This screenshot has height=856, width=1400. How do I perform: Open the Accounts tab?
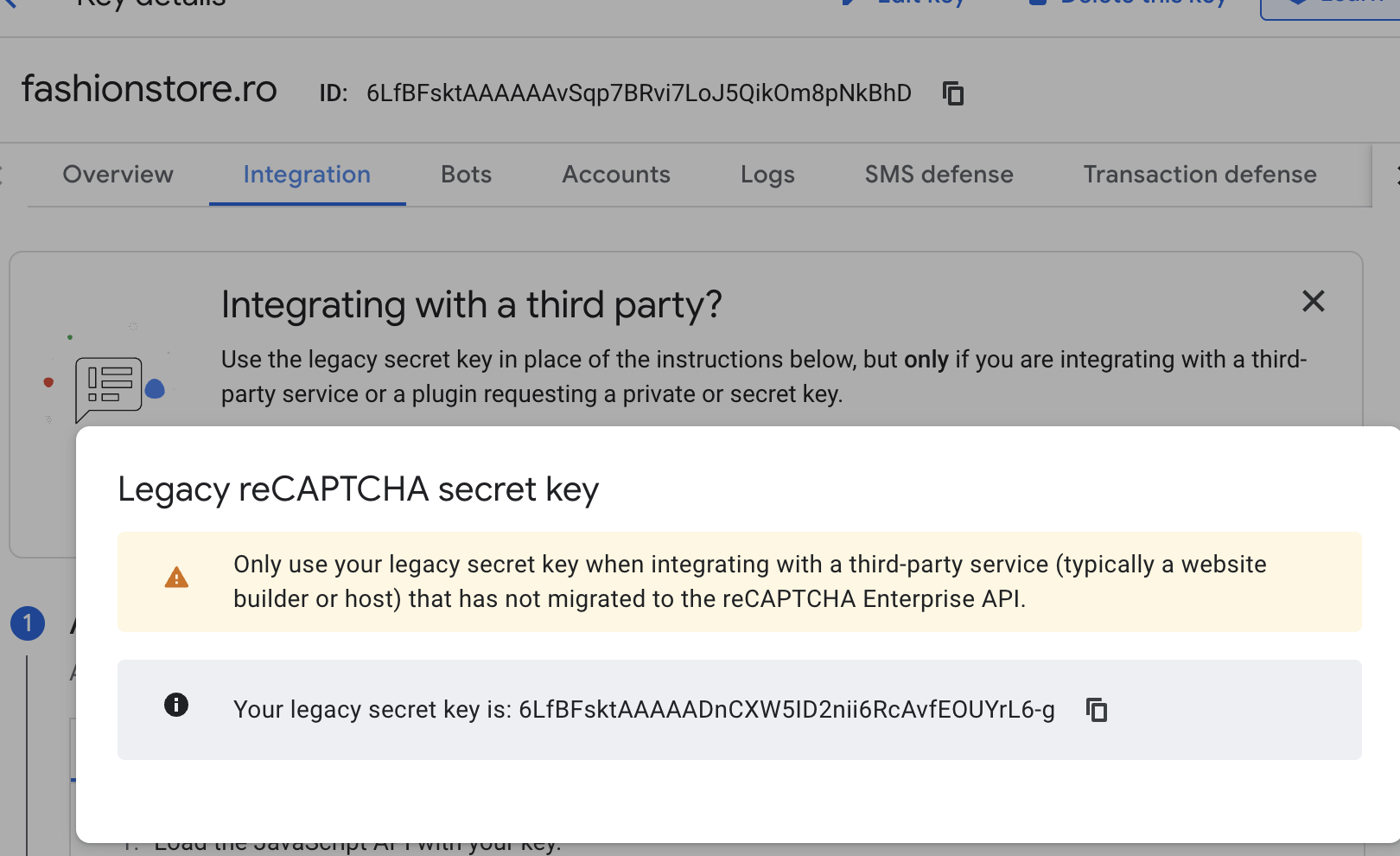click(616, 175)
